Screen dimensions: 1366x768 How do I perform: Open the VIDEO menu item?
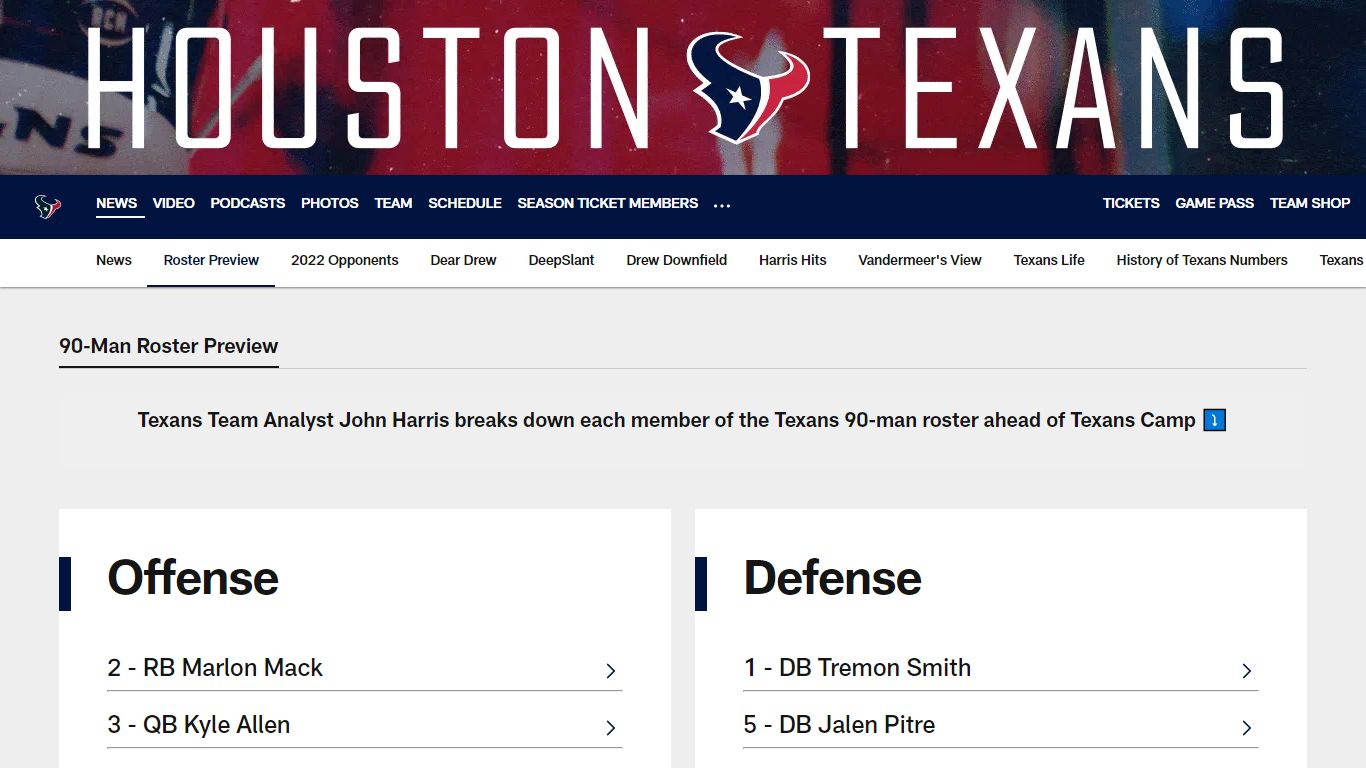point(174,203)
